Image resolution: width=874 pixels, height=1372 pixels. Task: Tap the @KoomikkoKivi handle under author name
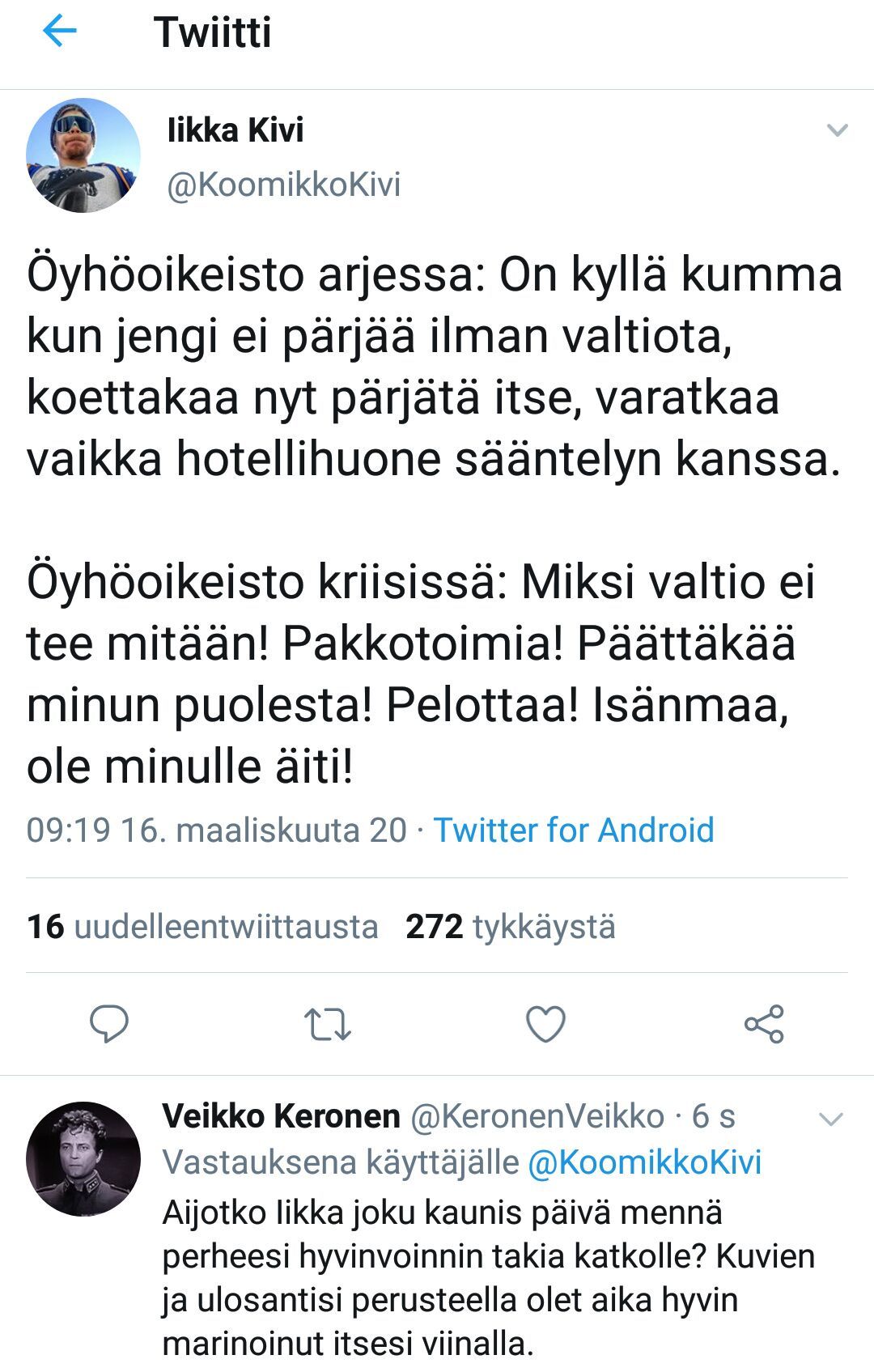click(283, 185)
